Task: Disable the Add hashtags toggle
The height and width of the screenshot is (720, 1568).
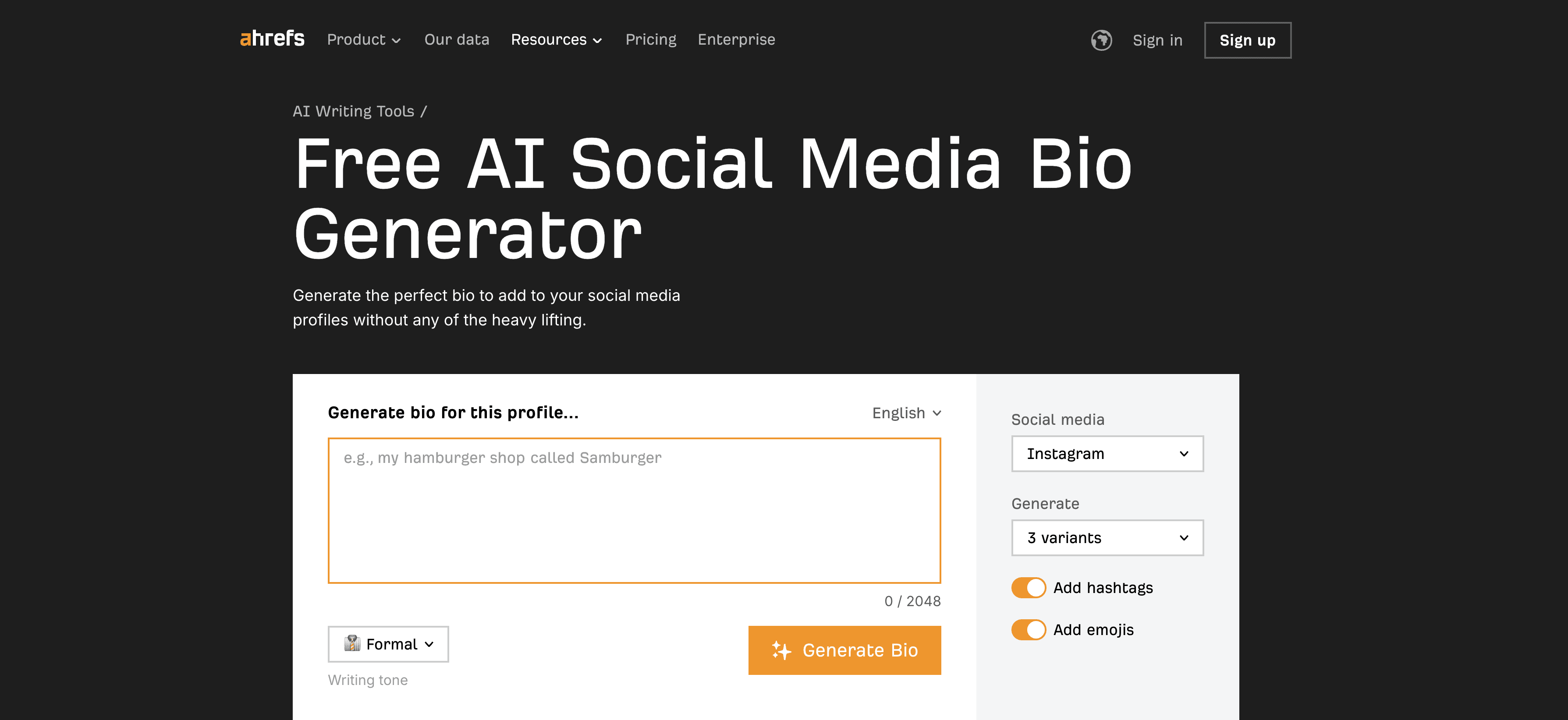Action: click(x=1028, y=587)
